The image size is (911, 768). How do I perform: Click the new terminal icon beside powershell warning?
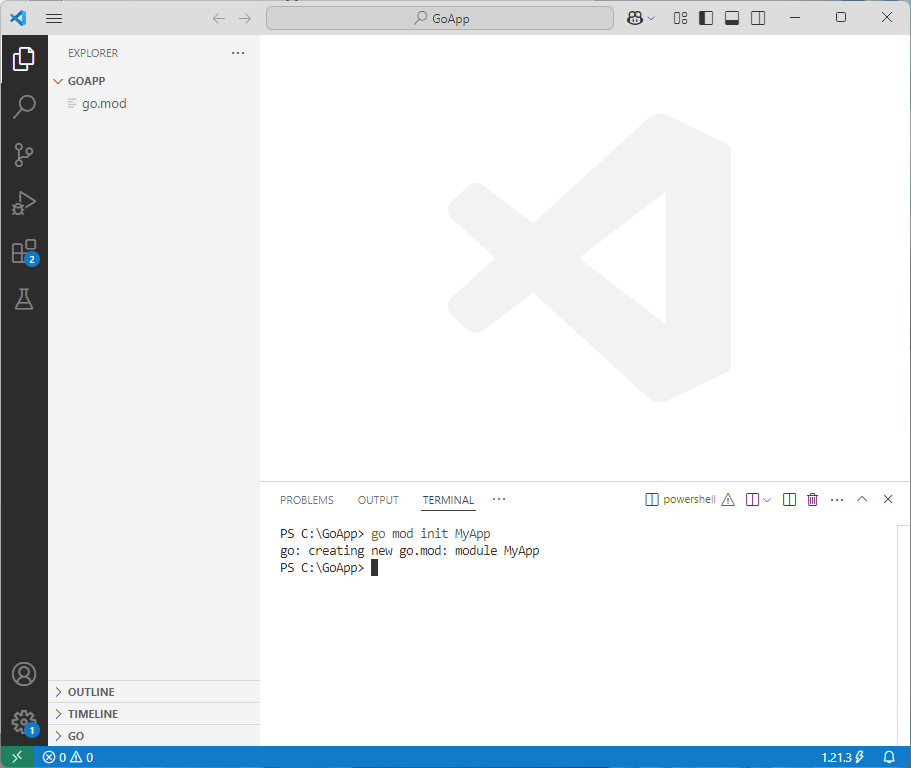752,500
